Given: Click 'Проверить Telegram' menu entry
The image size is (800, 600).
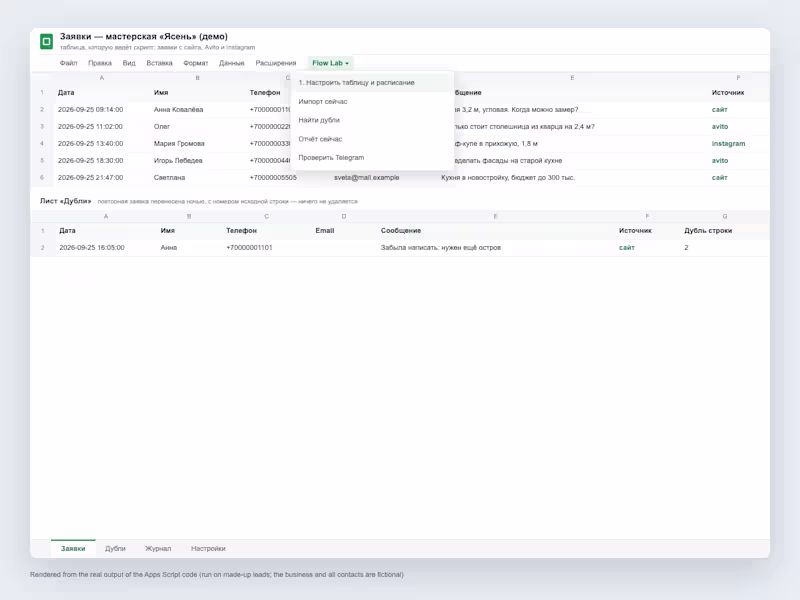Looking at the screenshot, I should click(x=372, y=158).
